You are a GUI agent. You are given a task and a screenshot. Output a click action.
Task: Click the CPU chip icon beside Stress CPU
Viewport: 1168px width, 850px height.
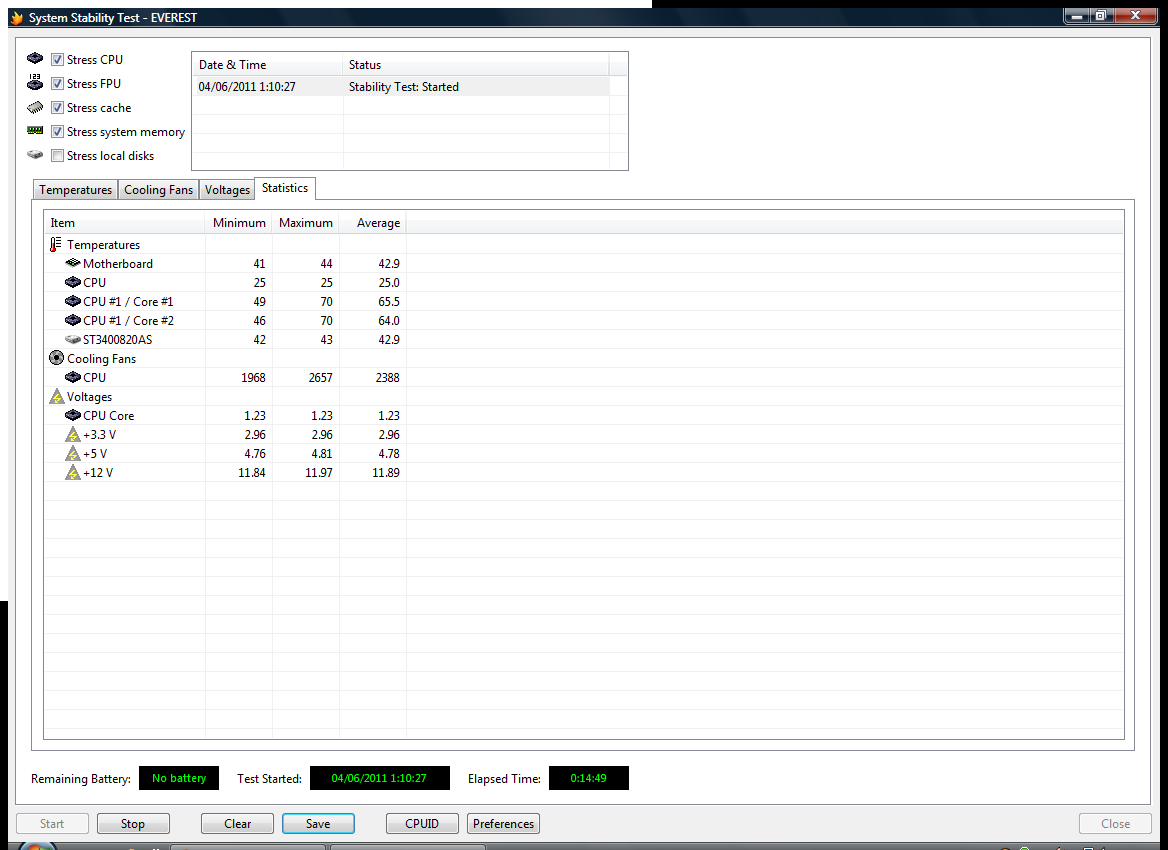point(35,58)
